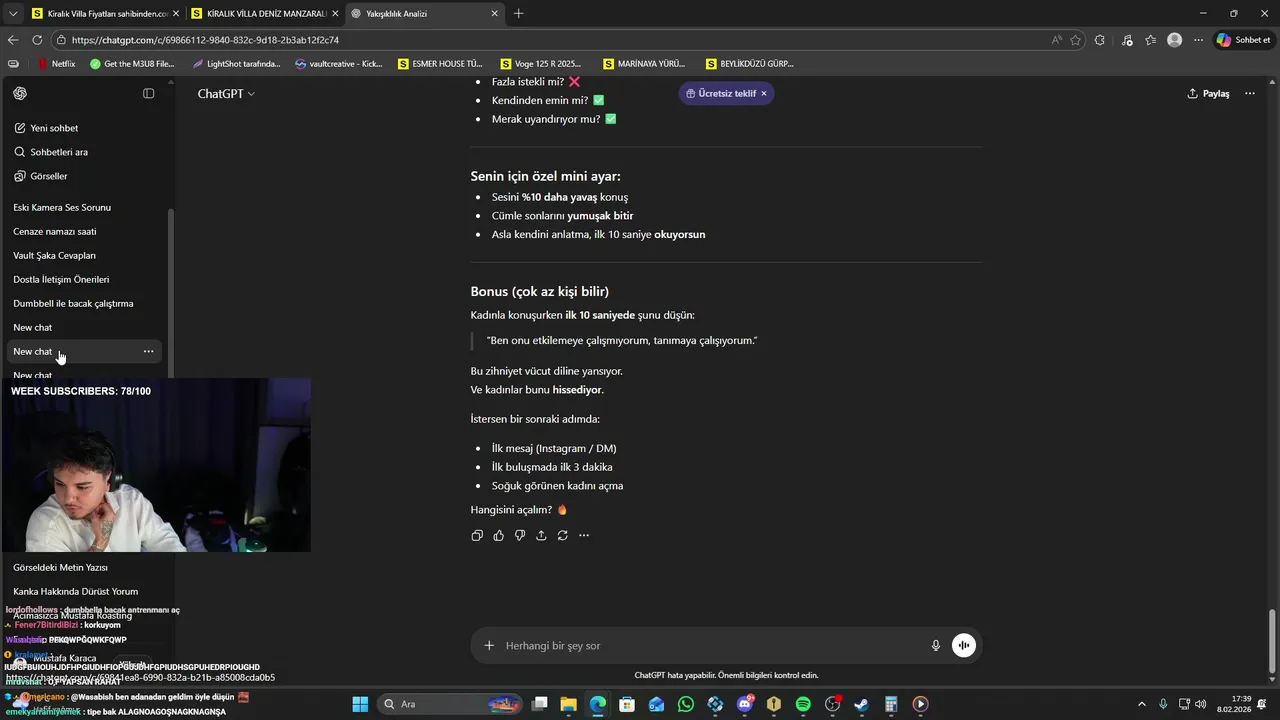Open chat Cenaze namazı saati
This screenshot has height=720, width=1280.
click(x=55, y=231)
